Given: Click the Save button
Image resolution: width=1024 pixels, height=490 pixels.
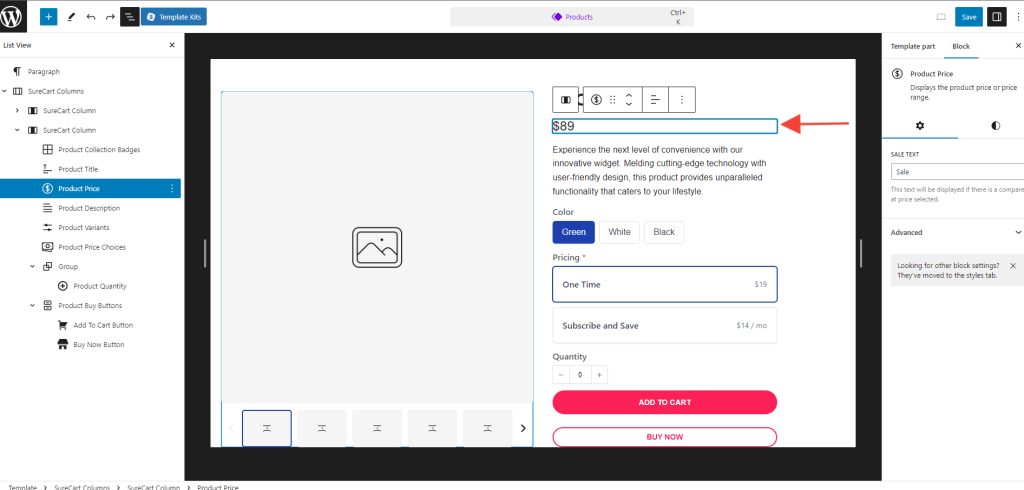Looking at the screenshot, I should click(968, 17).
